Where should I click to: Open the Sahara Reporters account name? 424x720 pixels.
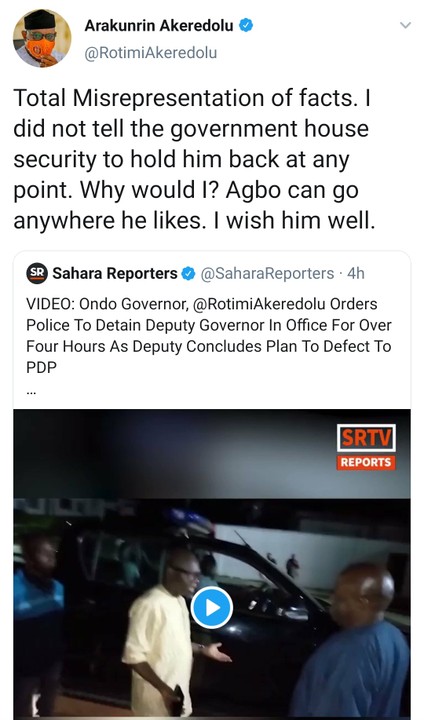coord(115,273)
